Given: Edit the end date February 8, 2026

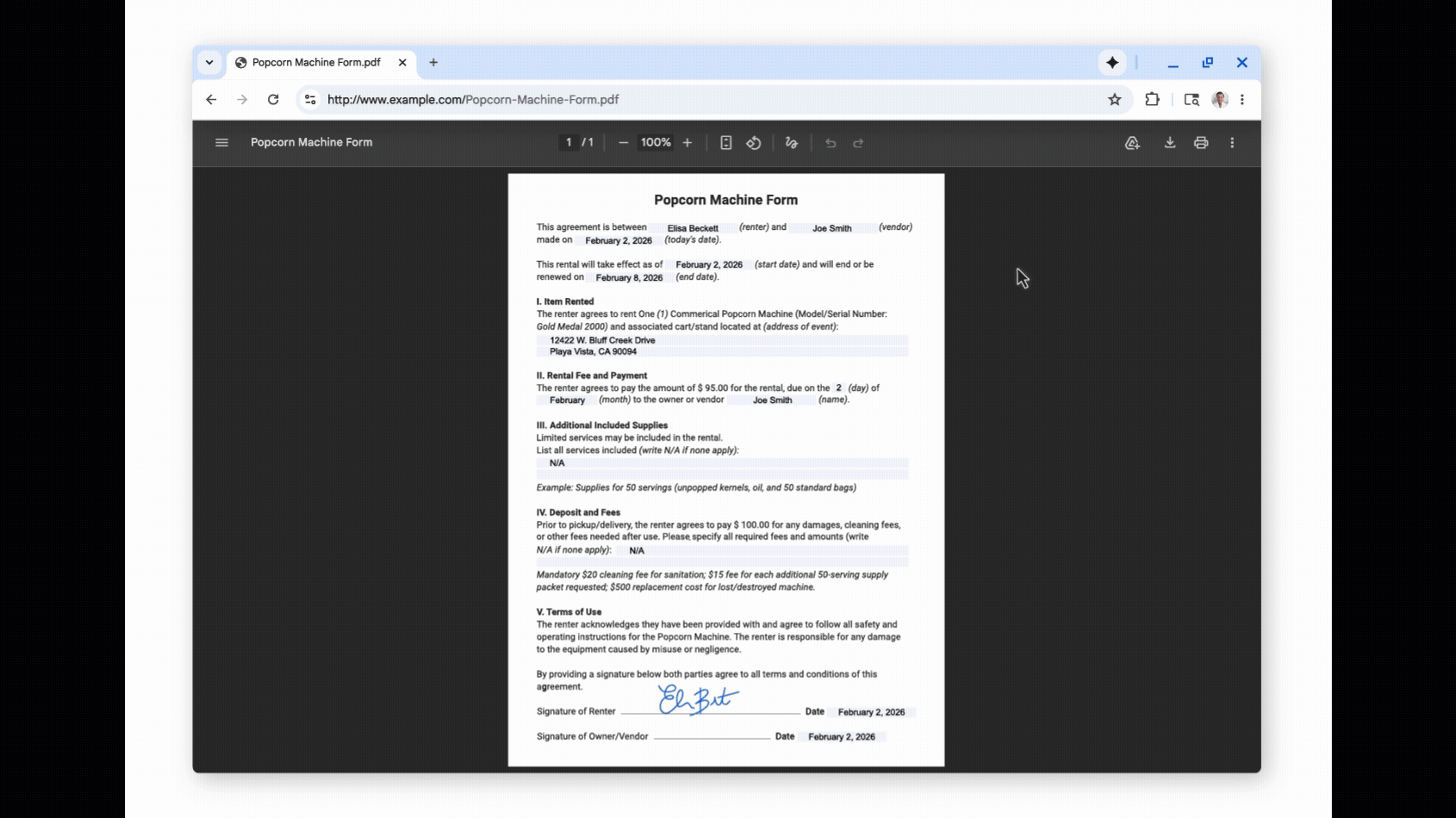Looking at the screenshot, I should pos(630,278).
